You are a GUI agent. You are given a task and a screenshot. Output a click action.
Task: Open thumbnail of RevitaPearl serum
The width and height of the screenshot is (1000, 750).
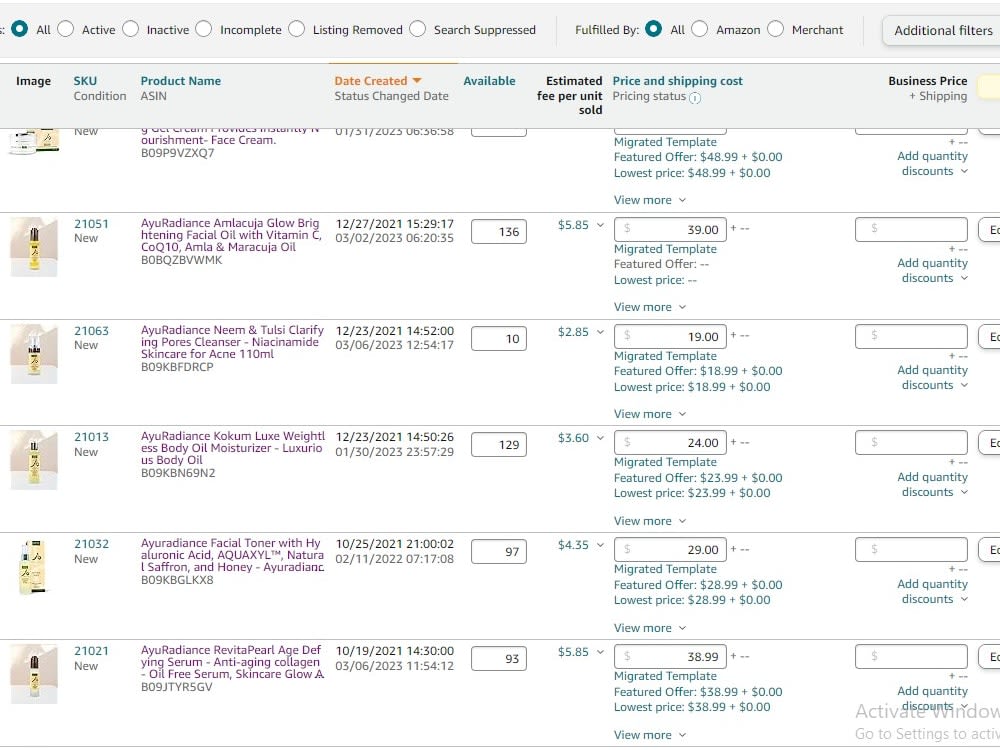[34, 674]
